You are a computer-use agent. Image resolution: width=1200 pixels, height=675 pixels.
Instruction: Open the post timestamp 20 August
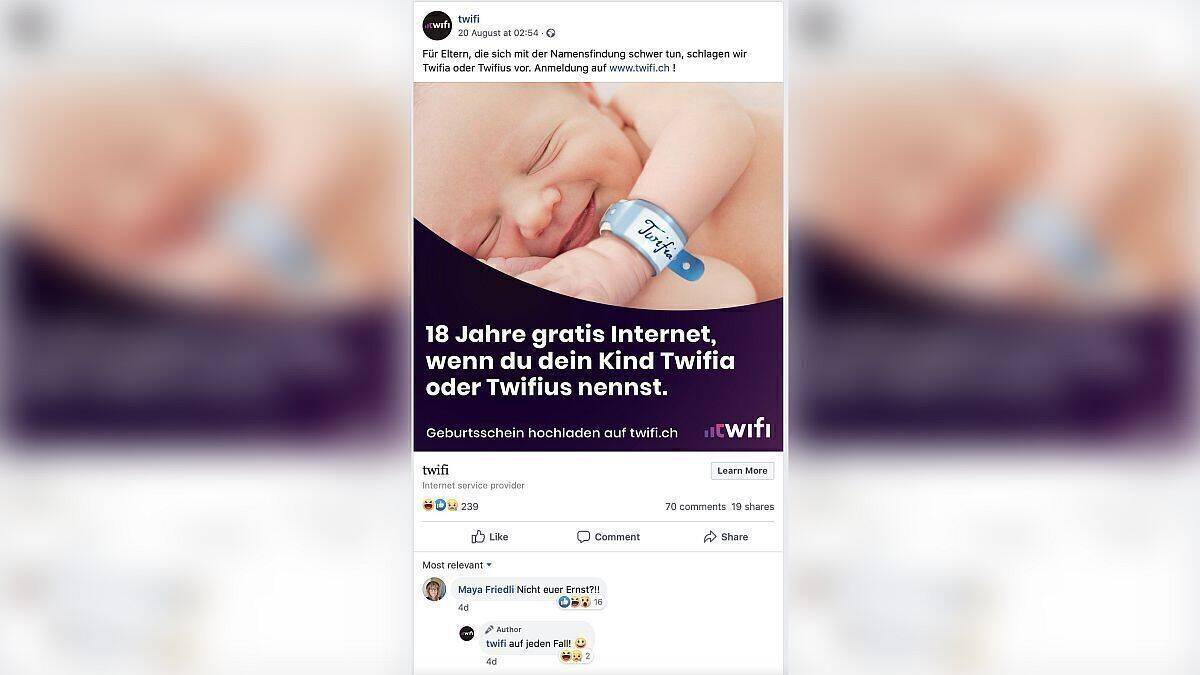pyautogui.click(x=498, y=33)
